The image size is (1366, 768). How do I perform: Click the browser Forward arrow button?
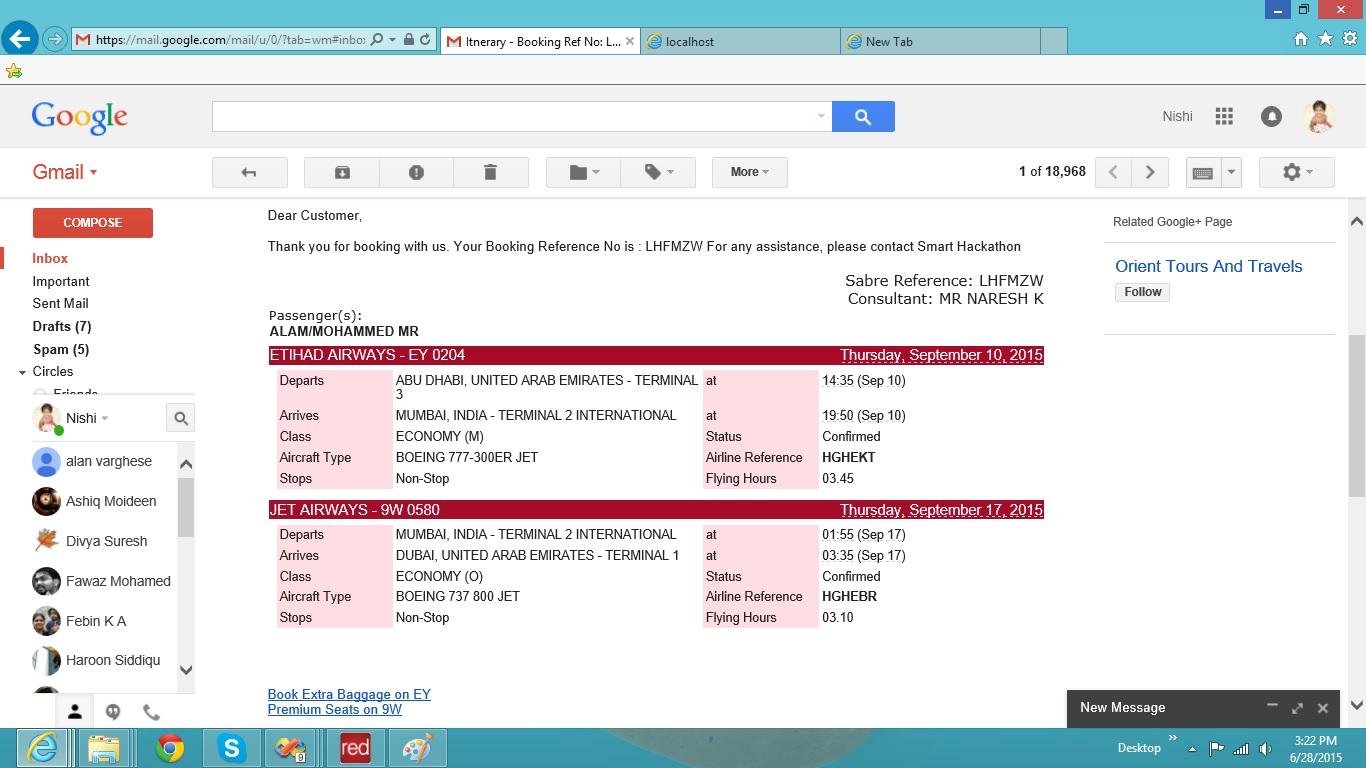[x=55, y=40]
